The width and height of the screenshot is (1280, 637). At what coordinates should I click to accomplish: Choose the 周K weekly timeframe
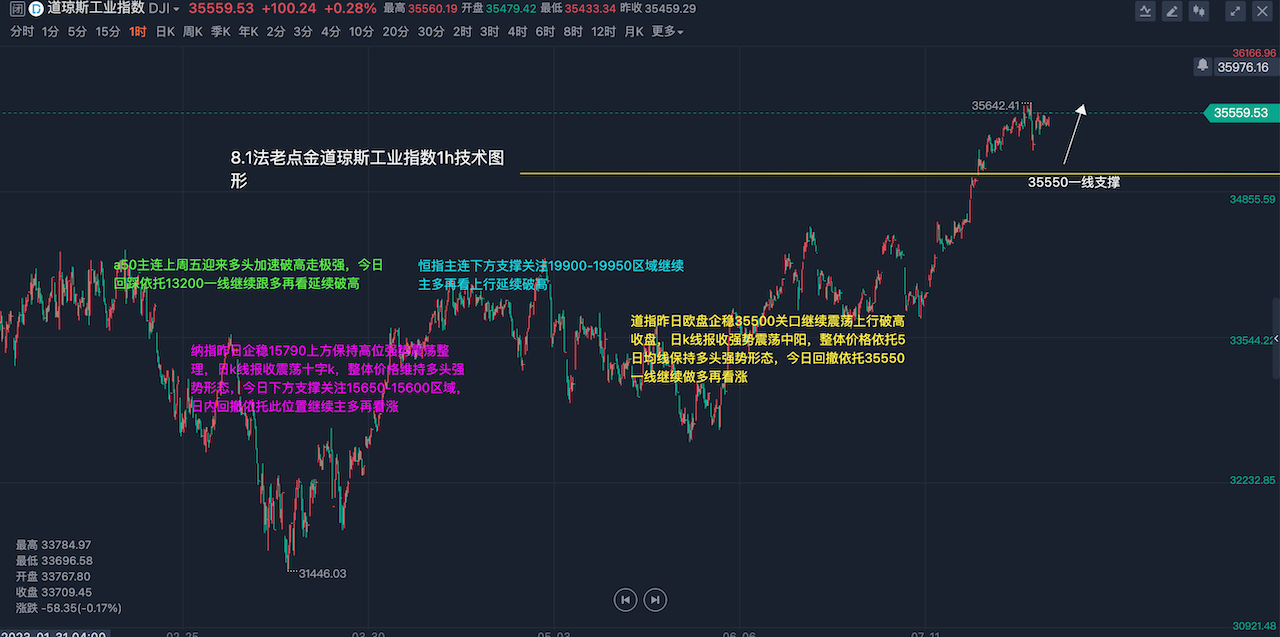193,32
